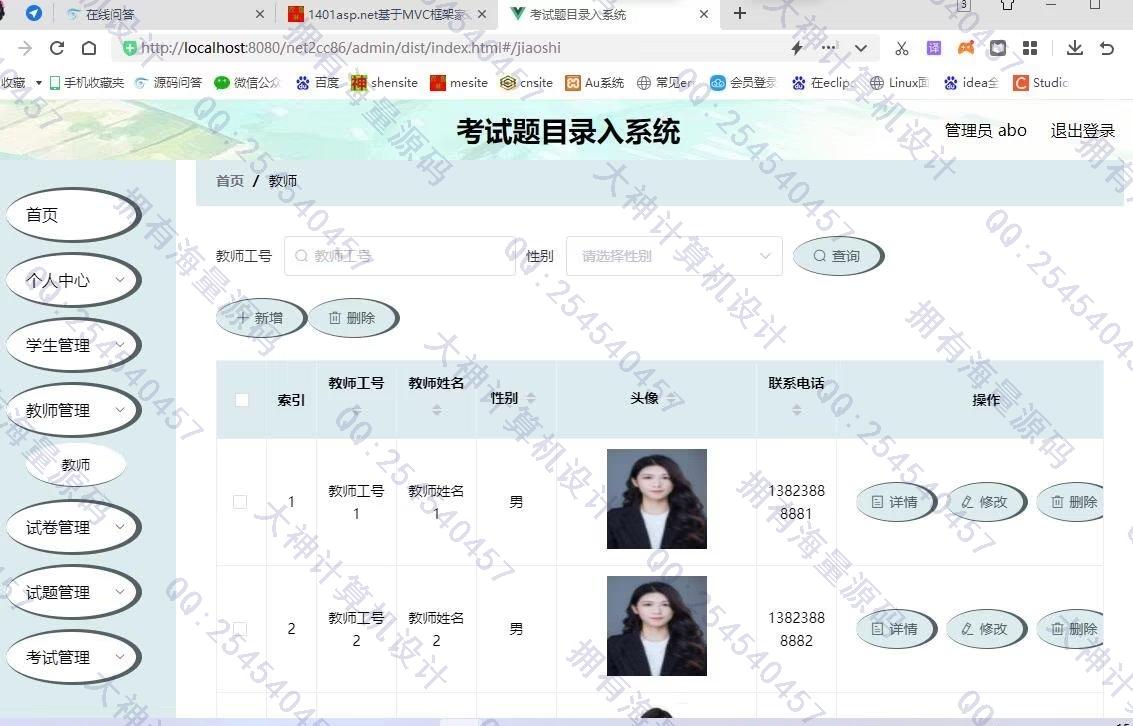Close the 在线问答 tab
The image size is (1133, 726).
[260, 14]
